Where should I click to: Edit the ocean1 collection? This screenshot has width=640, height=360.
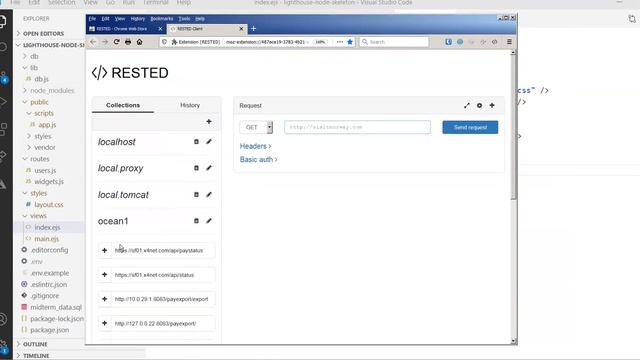[x=209, y=221]
